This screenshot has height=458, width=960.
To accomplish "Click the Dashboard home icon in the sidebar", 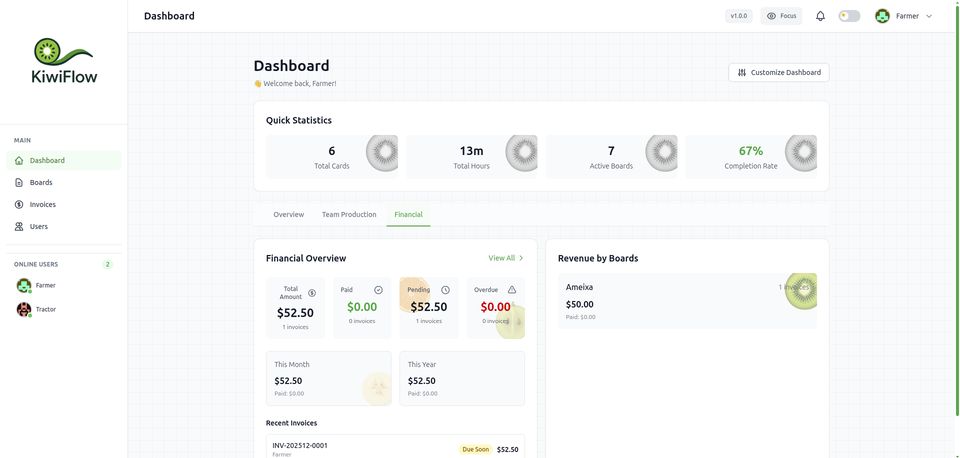I will [x=19, y=160].
